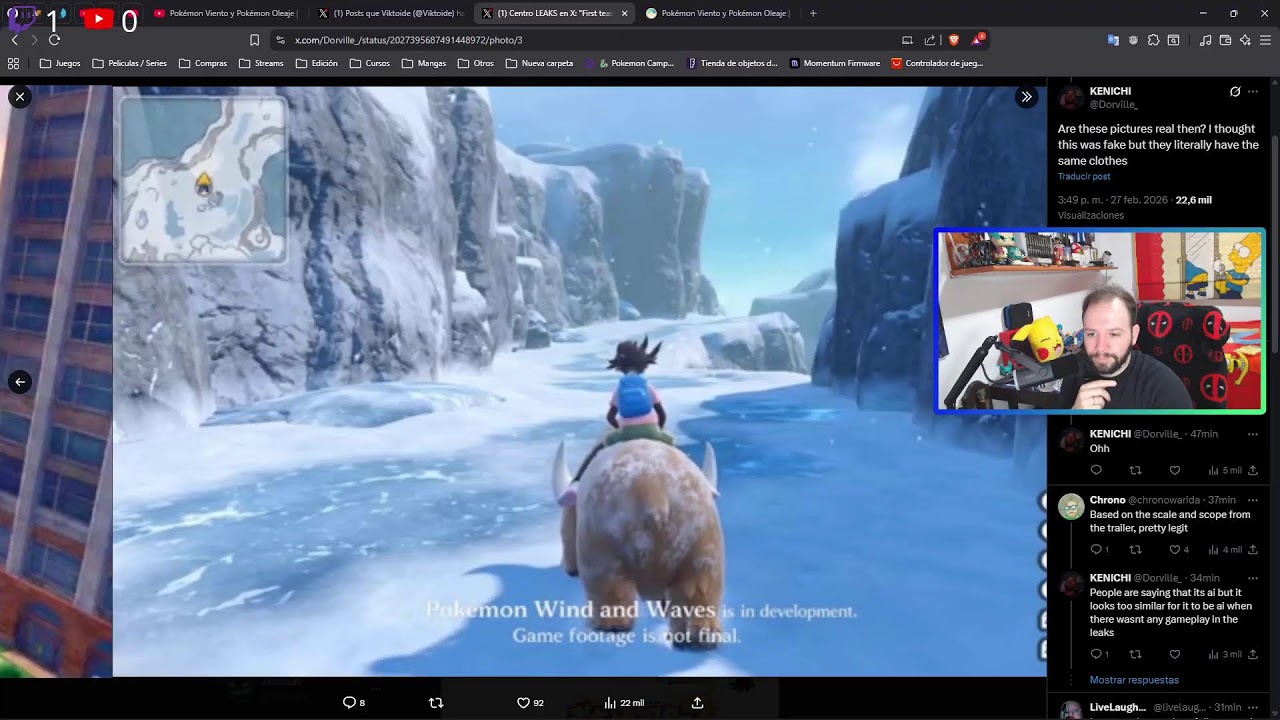
Task: Click 'Mostrar respuestas' link
Action: tap(1134, 680)
